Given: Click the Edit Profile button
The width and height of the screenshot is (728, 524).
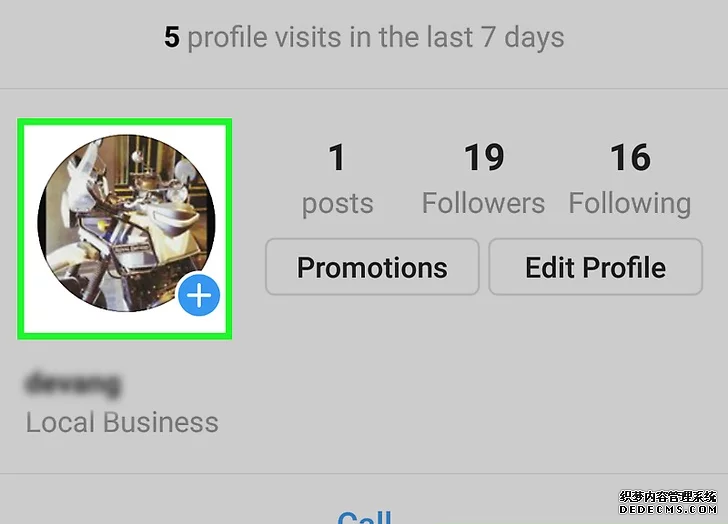Looking at the screenshot, I should coord(595,267).
